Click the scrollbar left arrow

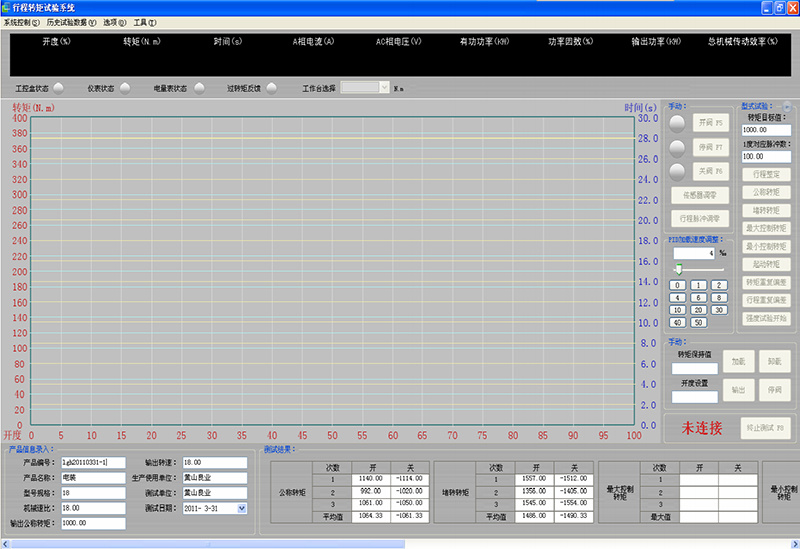[x=6, y=544]
